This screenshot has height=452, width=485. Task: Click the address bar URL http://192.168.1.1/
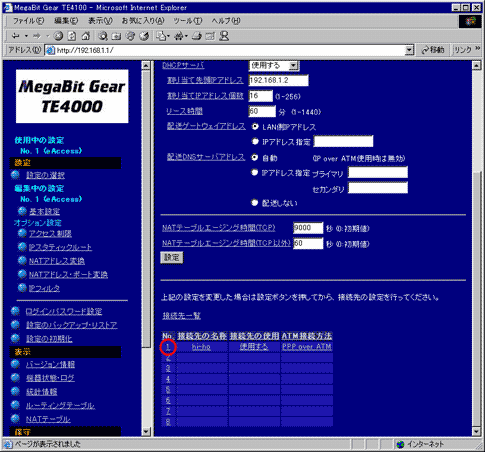pos(85,50)
